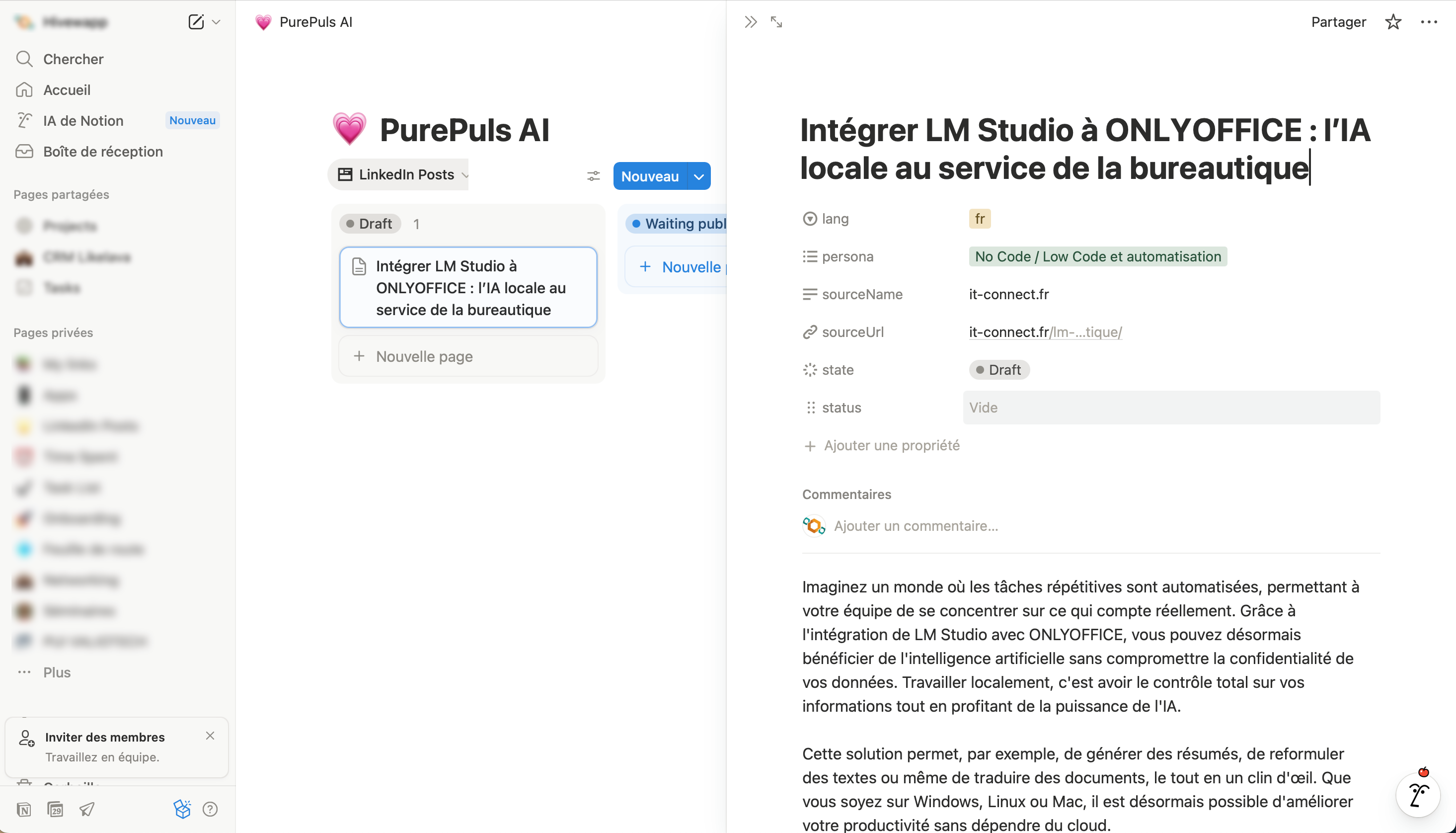Open the three-dot page options menu

point(1429,22)
